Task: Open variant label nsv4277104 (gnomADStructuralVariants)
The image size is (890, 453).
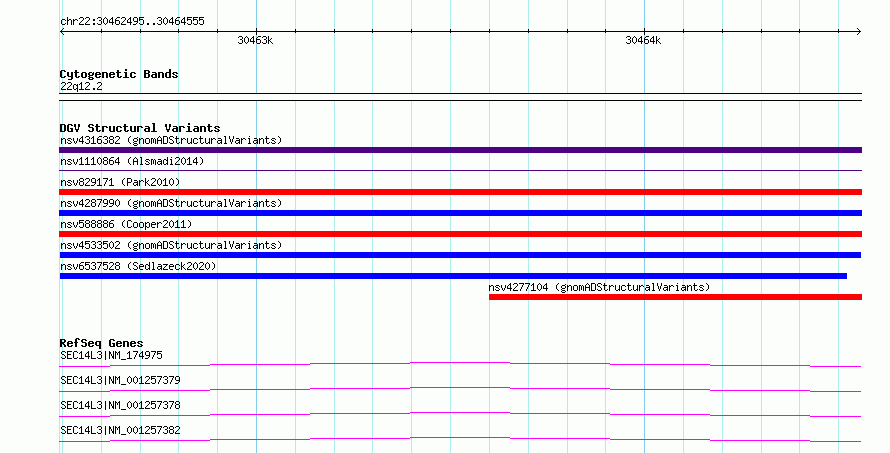Action: click(599, 287)
